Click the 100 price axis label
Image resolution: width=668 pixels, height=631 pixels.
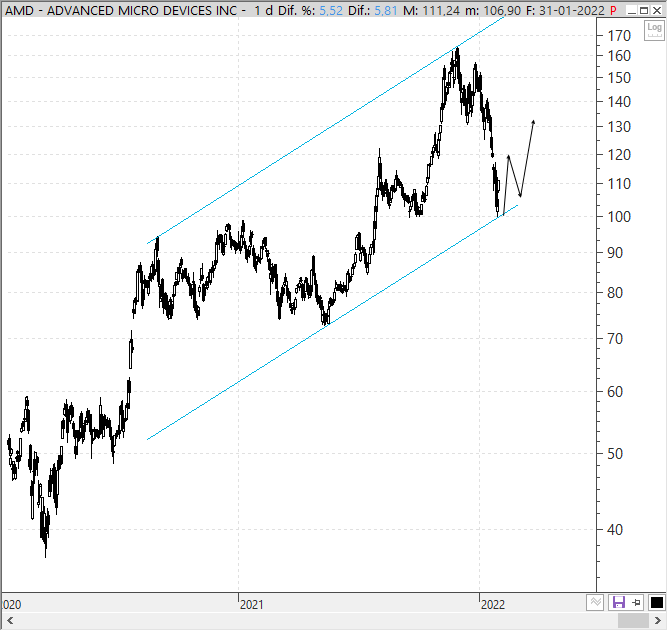[x=619, y=217]
